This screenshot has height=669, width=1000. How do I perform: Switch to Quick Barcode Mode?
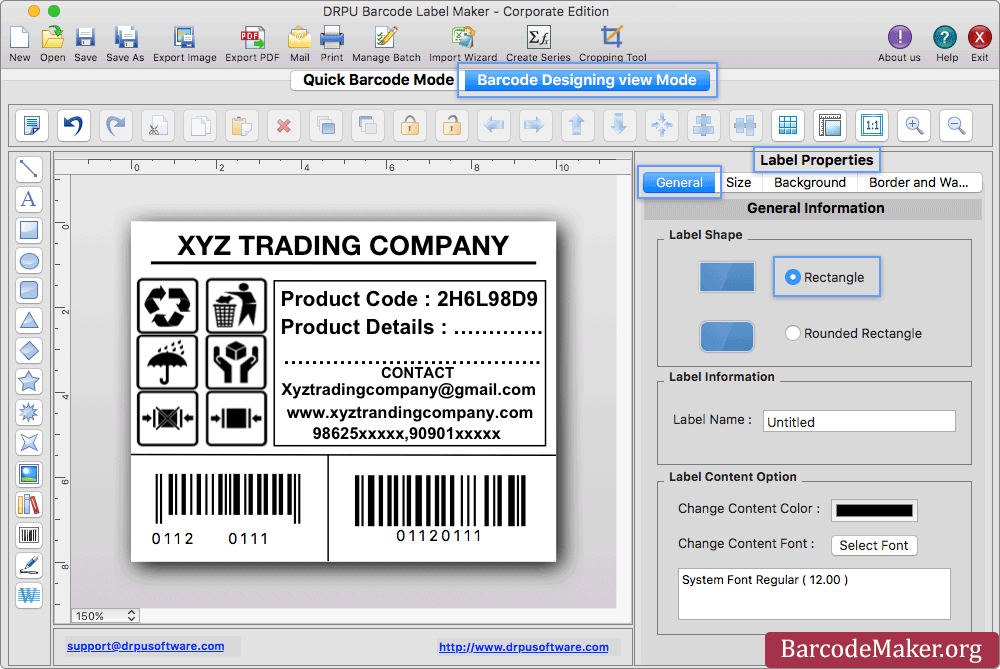click(378, 80)
